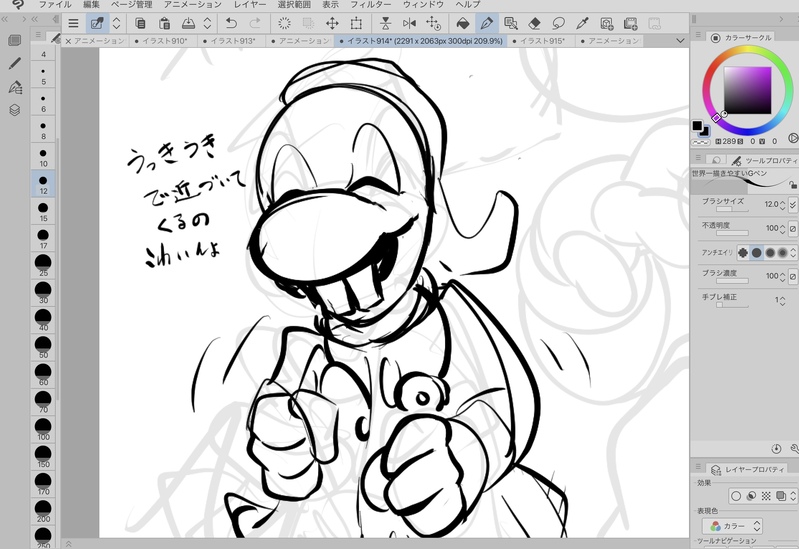Screen dimensions: 799x549
Task: Select brush size preset 6
Action: tap(43, 102)
